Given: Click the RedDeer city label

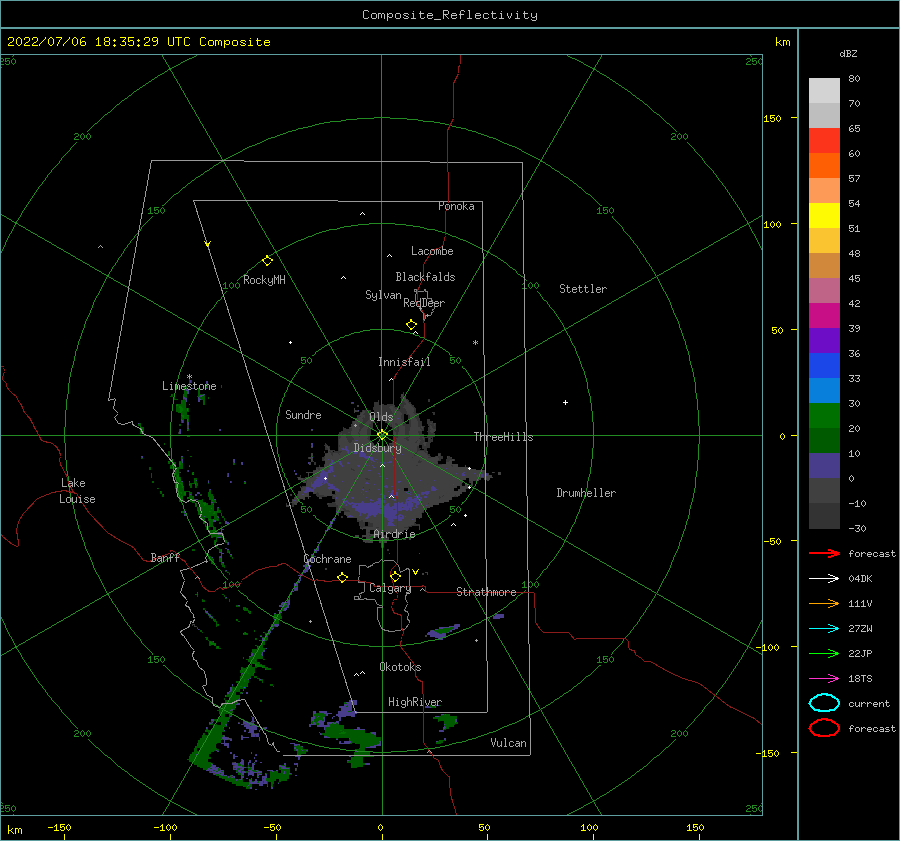Looking at the screenshot, I should point(424,303).
